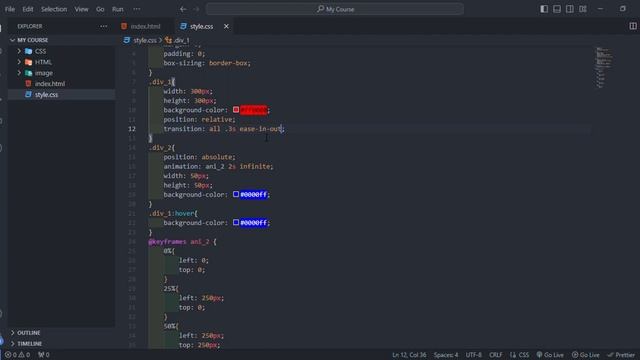Viewport: 640px width, 360px height.
Task: Customize layout icon in title bar
Action: pyautogui.click(x=583, y=9)
